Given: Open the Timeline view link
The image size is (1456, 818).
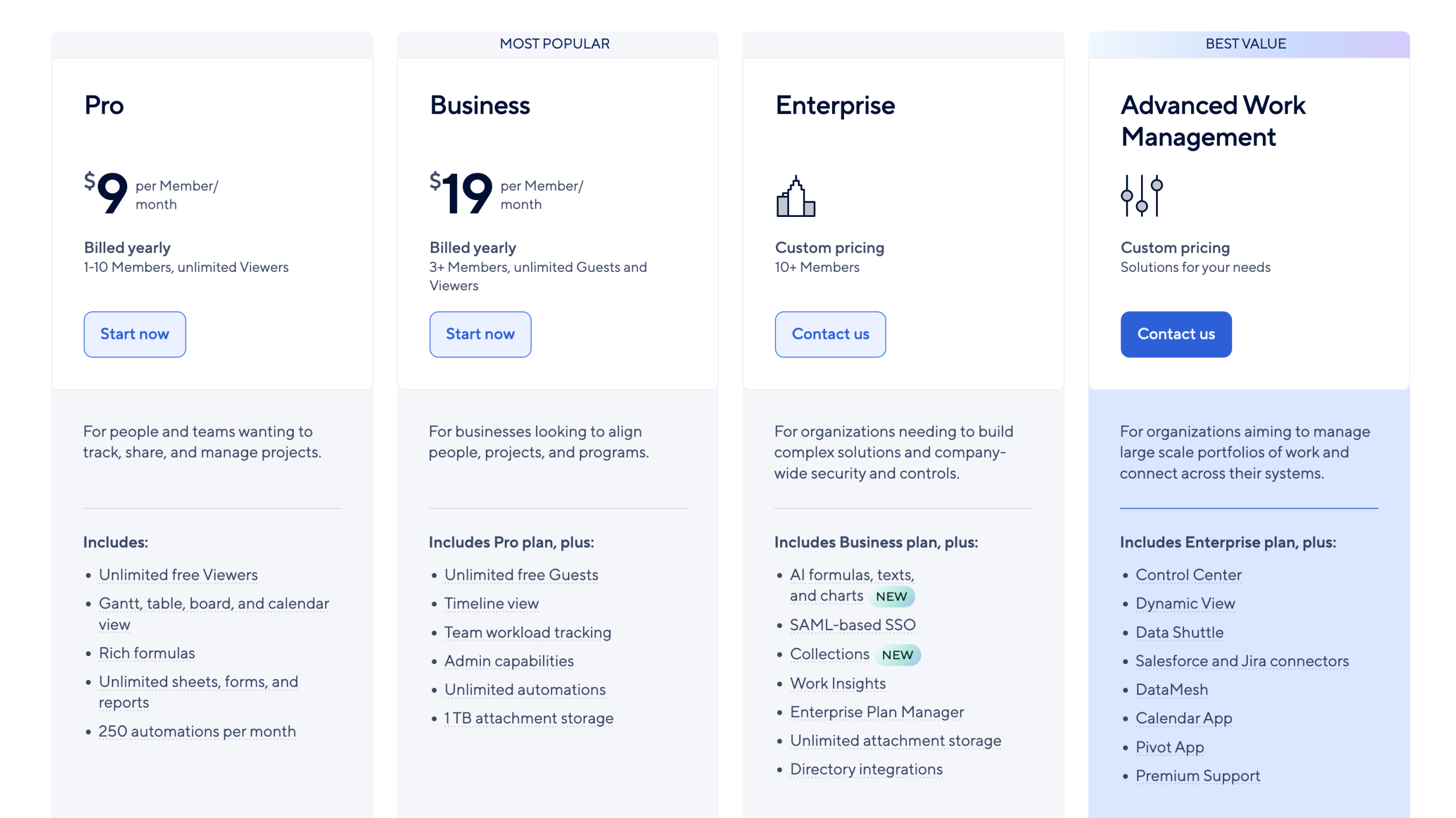Looking at the screenshot, I should 491,604.
